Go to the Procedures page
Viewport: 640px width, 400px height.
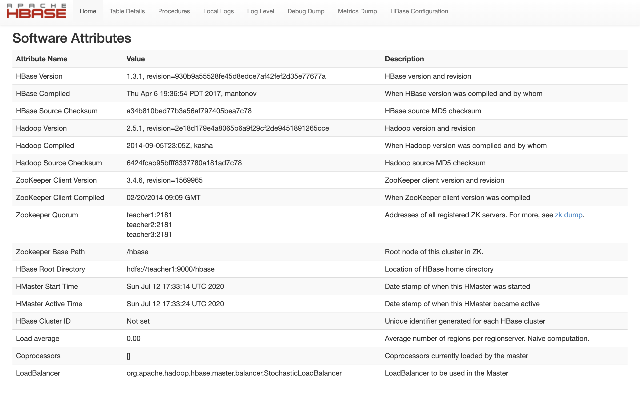[174, 11]
